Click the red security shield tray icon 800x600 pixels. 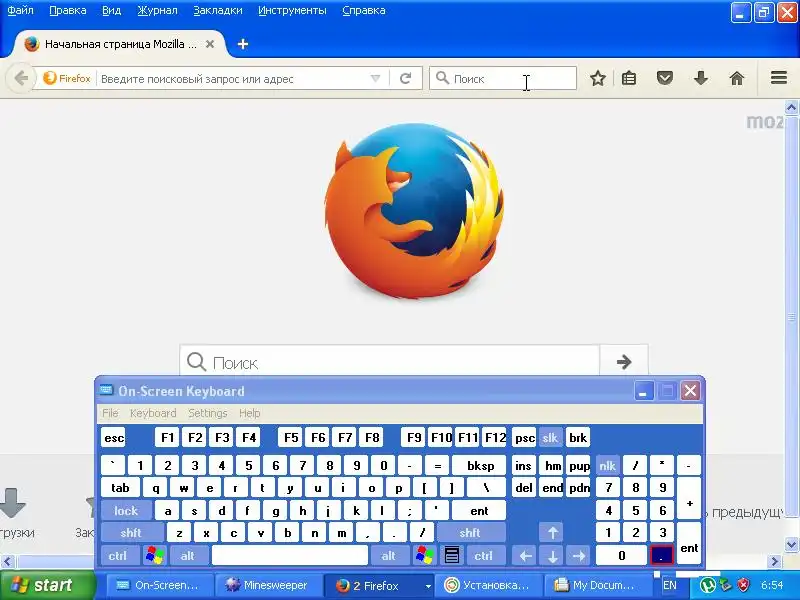(744, 585)
